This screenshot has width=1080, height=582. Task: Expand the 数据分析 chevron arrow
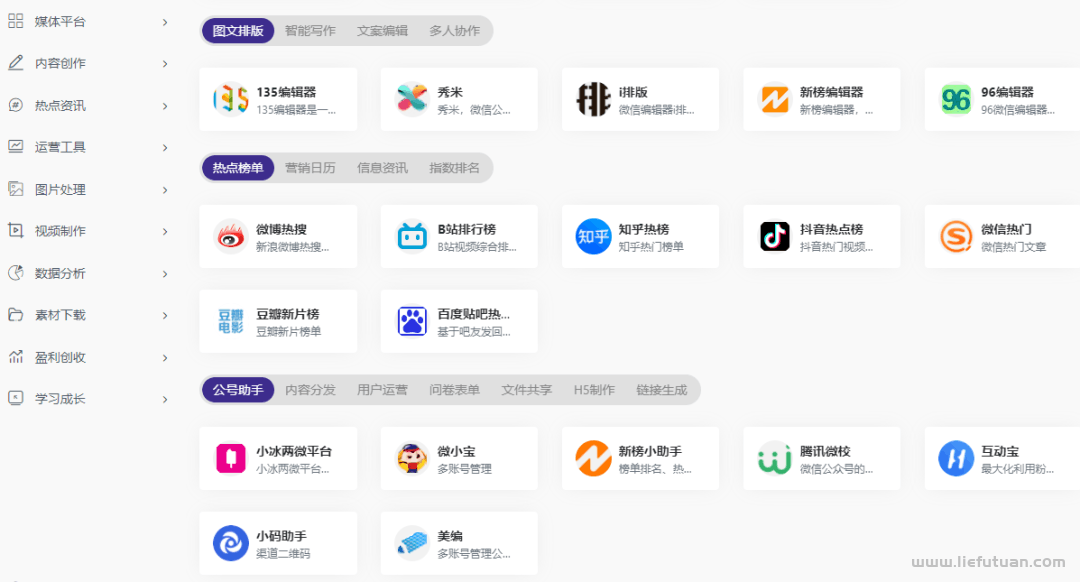pyautogui.click(x=165, y=274)
